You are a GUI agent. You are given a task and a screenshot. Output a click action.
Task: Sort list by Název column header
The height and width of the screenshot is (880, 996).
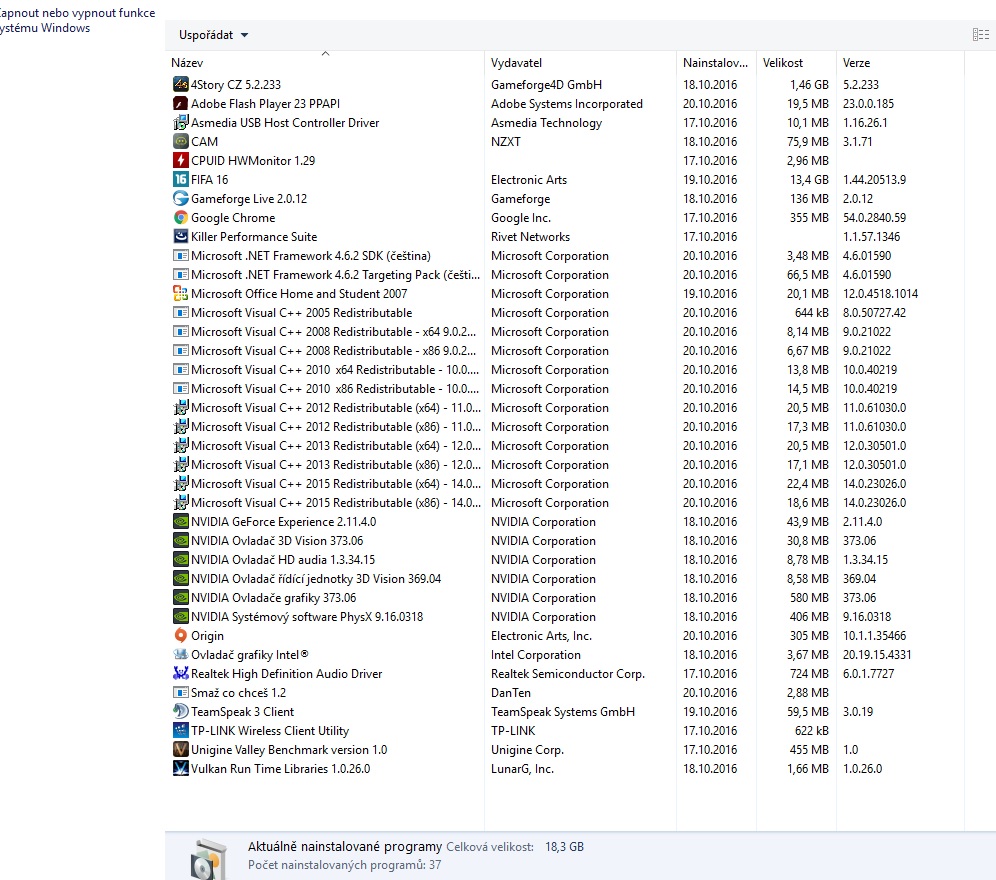(325, 63)
